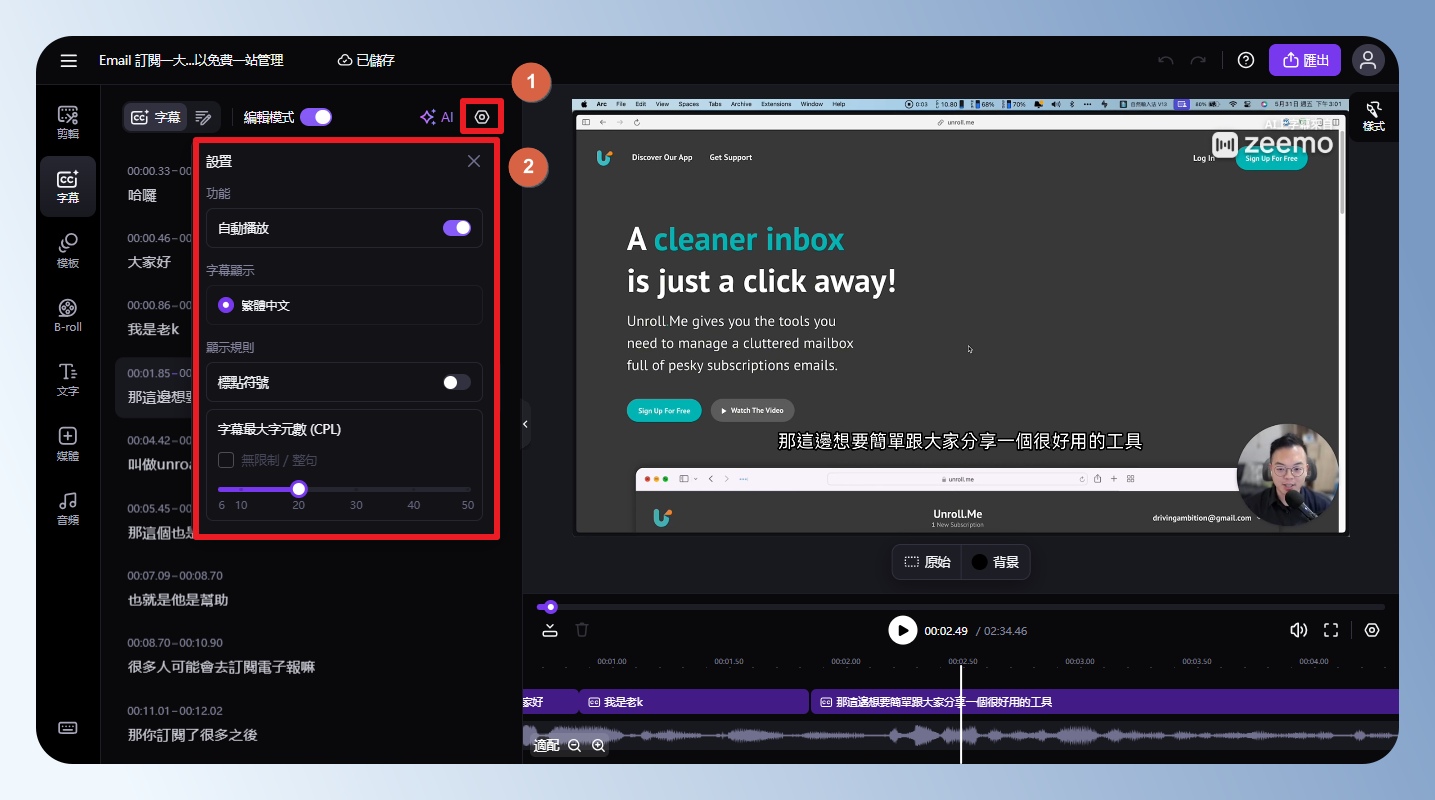Toggle 自動播放 autoplay switch off
Viewport: 1435px width, 800px height.
tap(456, 228)
